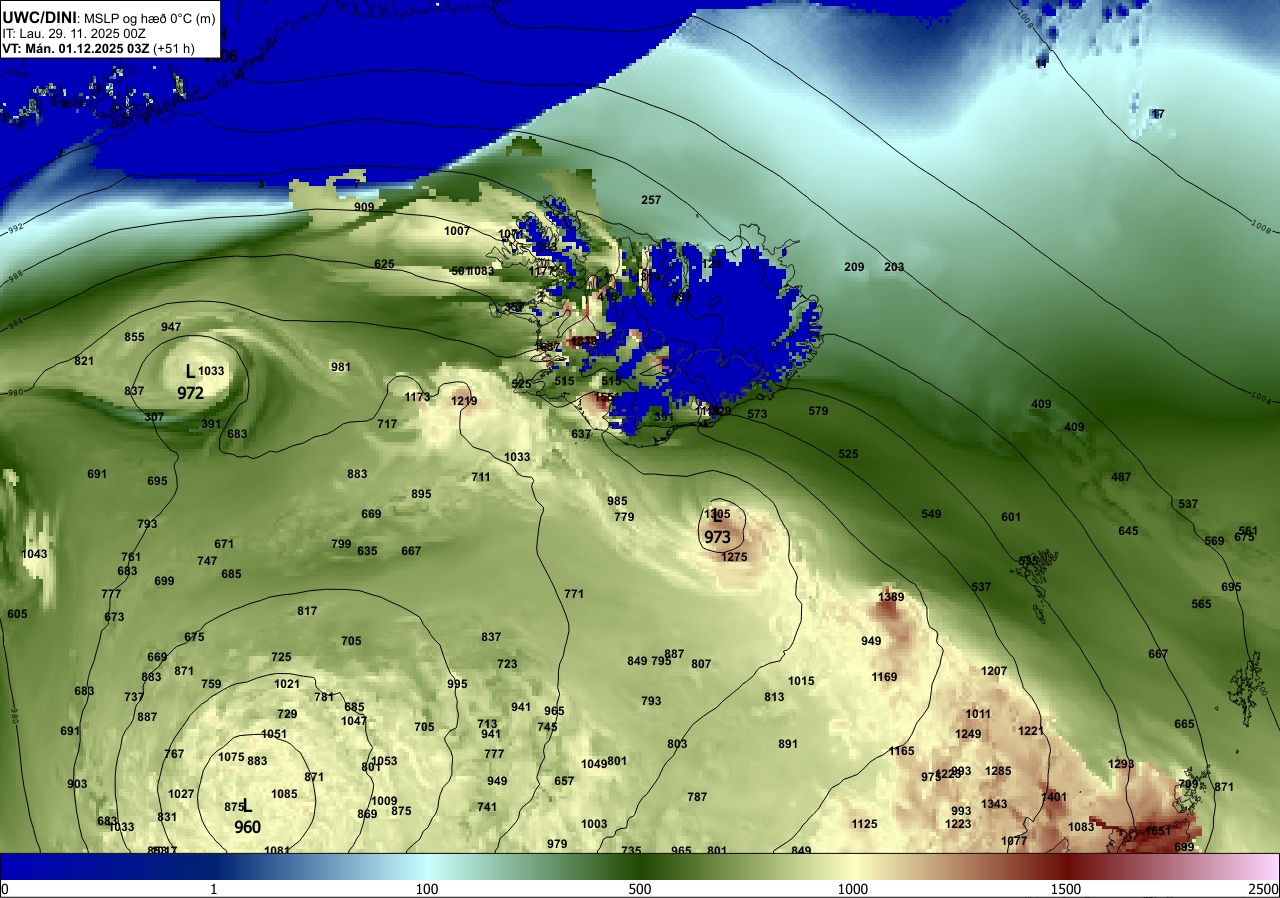Viewport: 1280px width, 898px height.
Task: Click the 1075 height value
Action: click(231, 757)
